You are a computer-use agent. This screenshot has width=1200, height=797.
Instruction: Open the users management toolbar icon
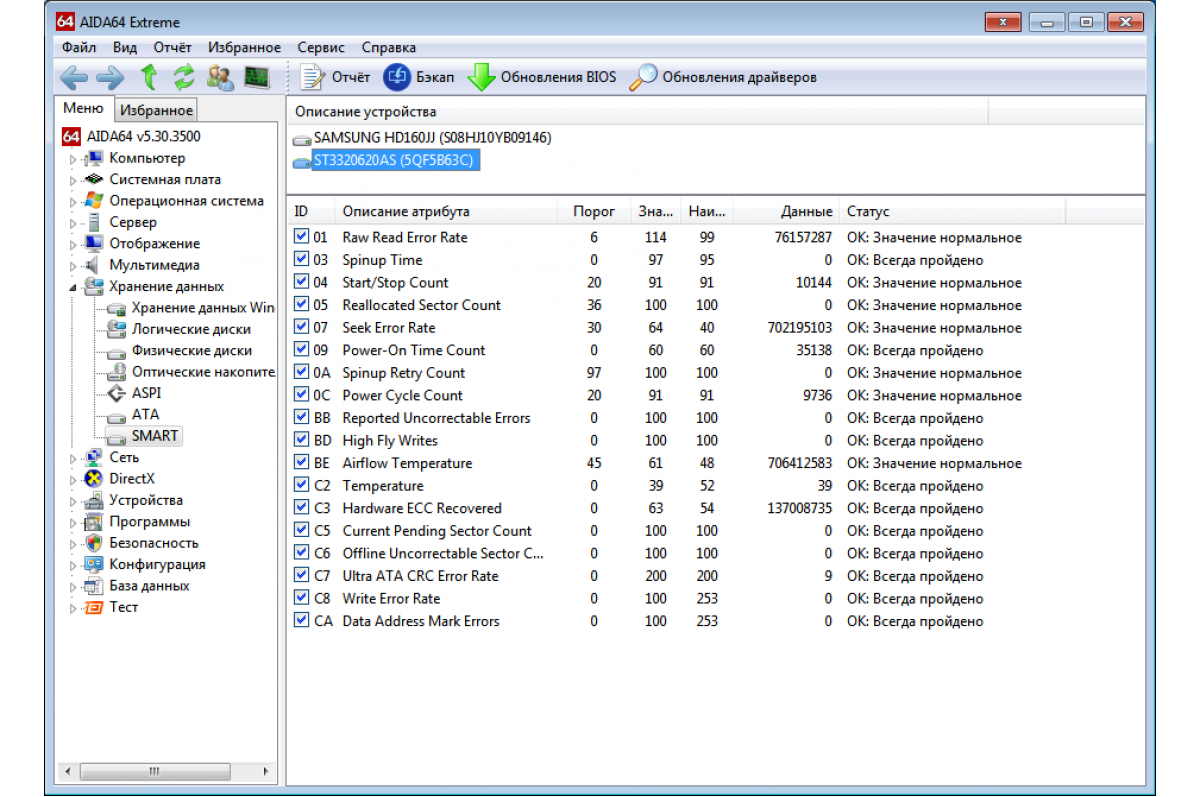221,77
